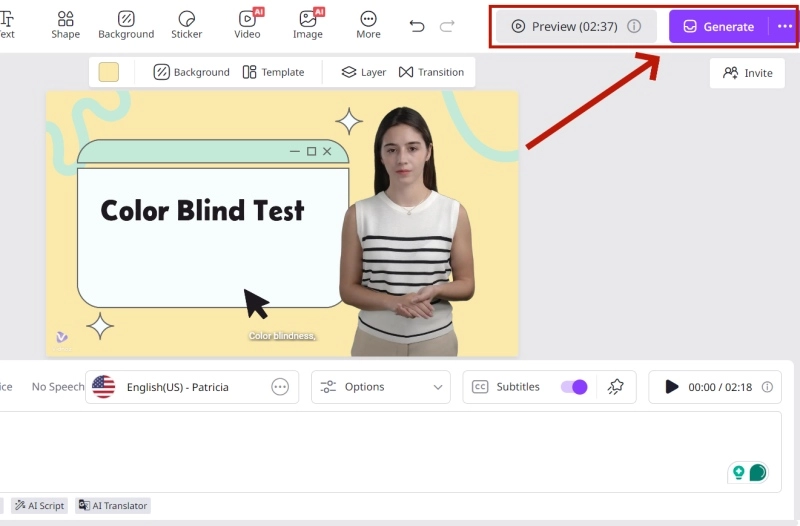This screenshot has height=526, width=800.
Task: Show audio duration info icon
Action: 767,387
